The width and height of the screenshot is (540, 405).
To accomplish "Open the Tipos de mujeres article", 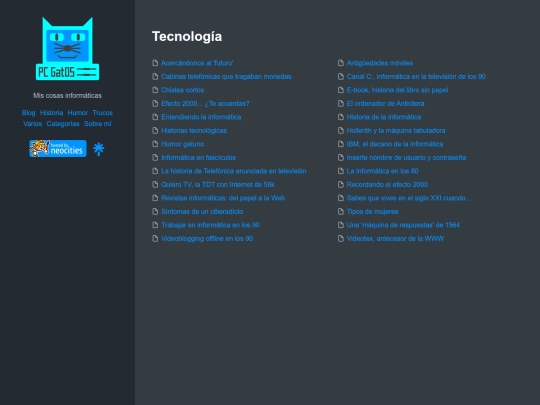I will [x=372, y=211].
